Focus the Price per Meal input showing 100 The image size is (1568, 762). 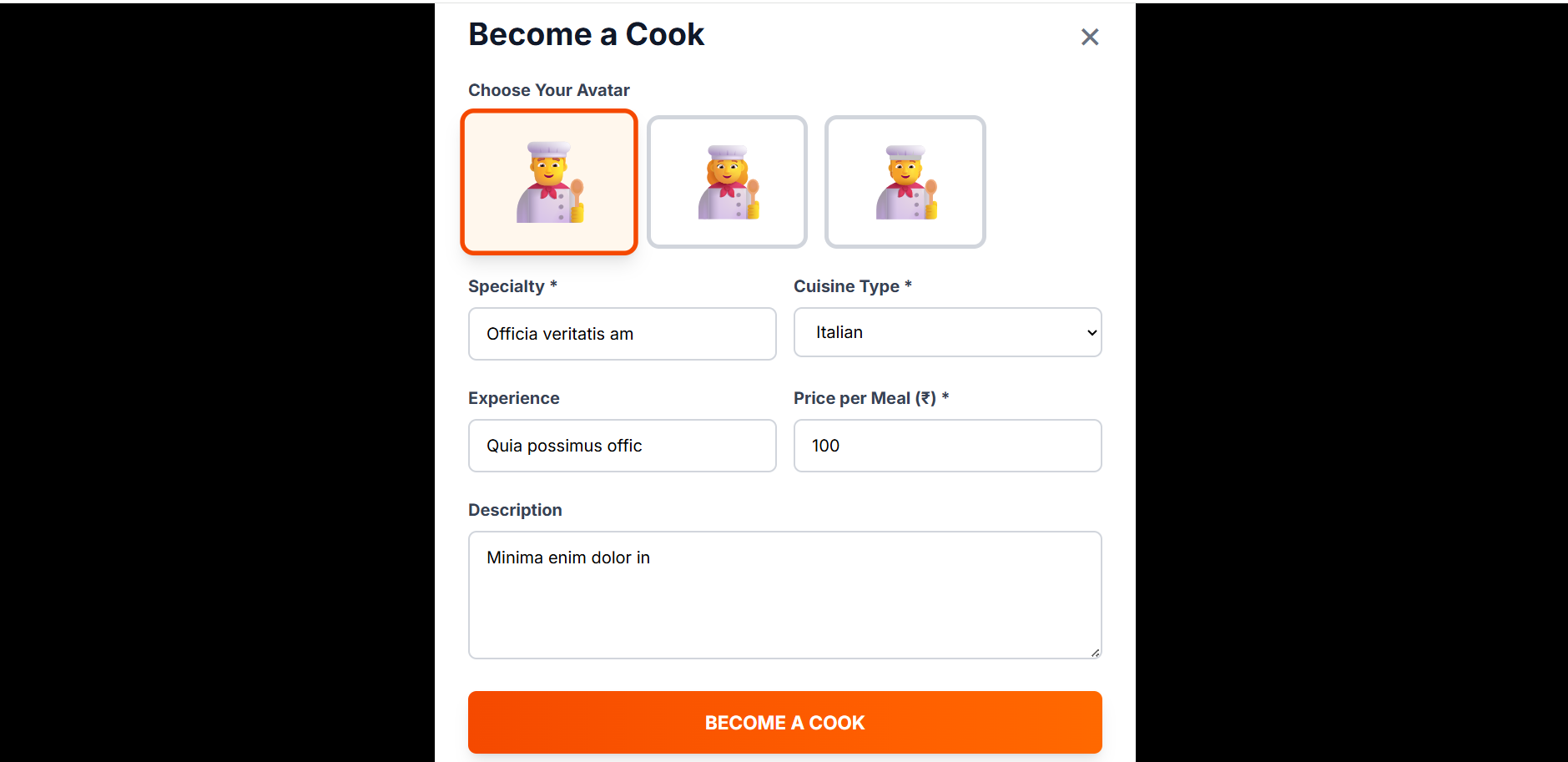(x=947, y=446)
